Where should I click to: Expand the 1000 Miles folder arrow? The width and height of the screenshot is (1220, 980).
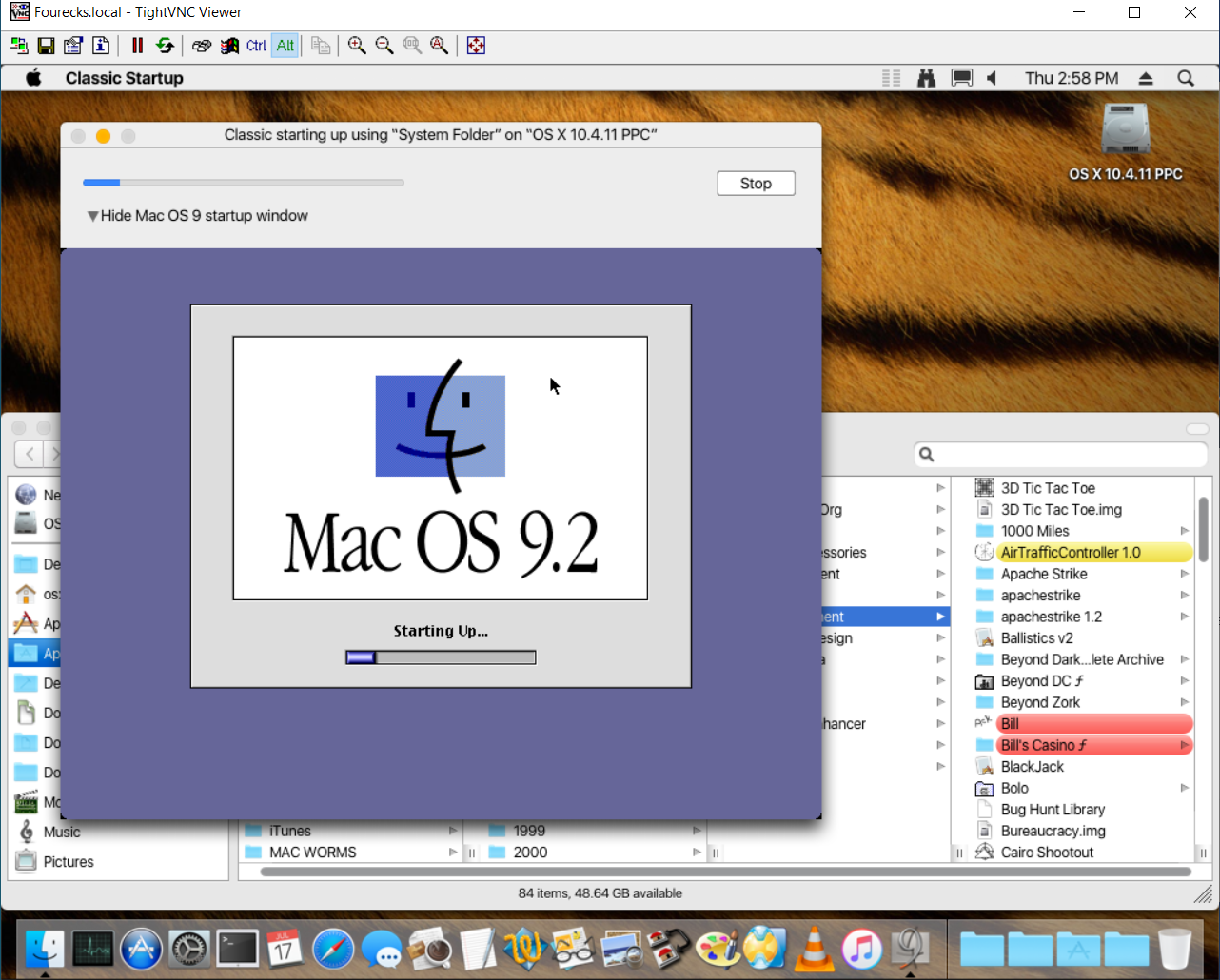point(1185,531)
